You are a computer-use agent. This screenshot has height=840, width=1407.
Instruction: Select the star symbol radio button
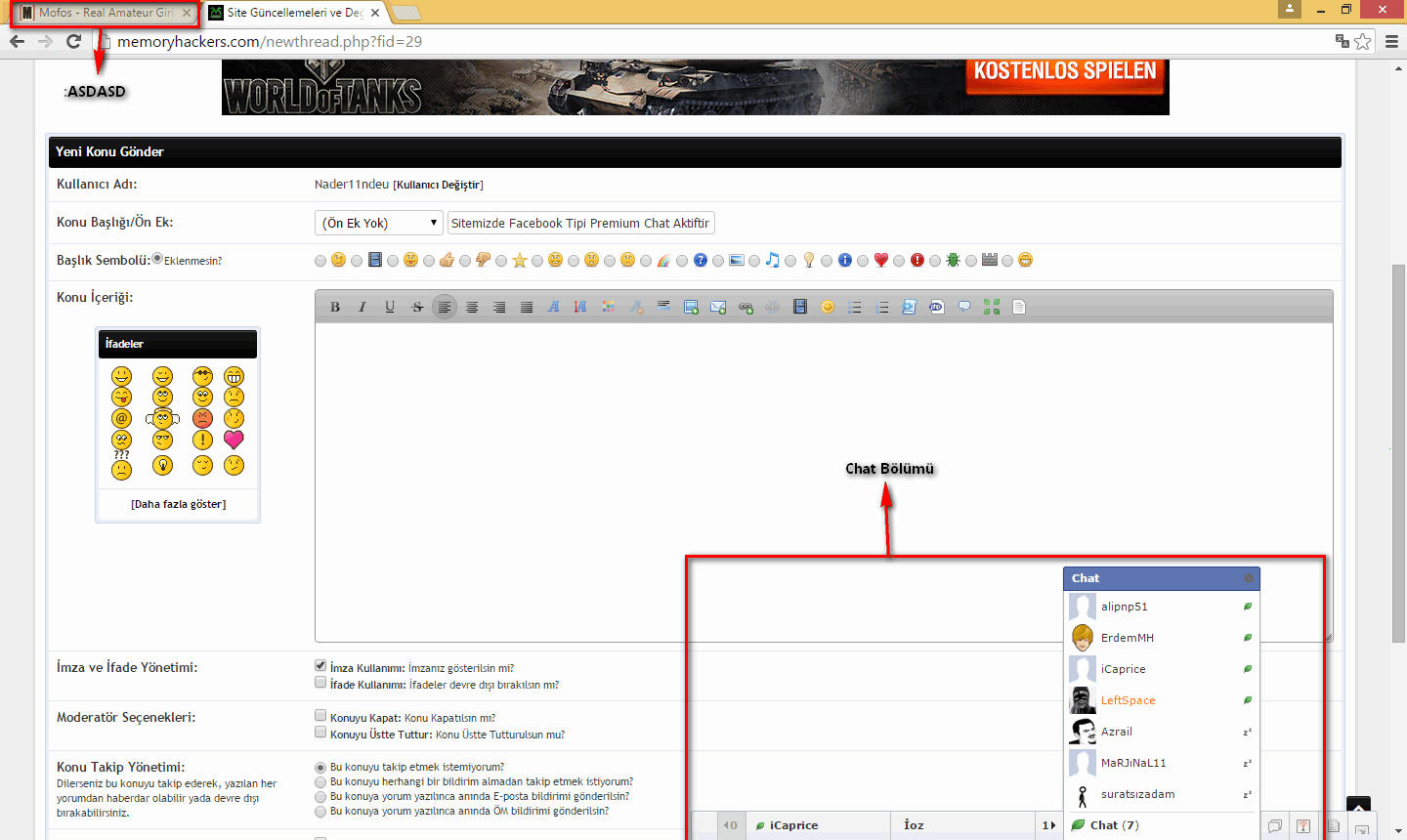coord(501,261)
